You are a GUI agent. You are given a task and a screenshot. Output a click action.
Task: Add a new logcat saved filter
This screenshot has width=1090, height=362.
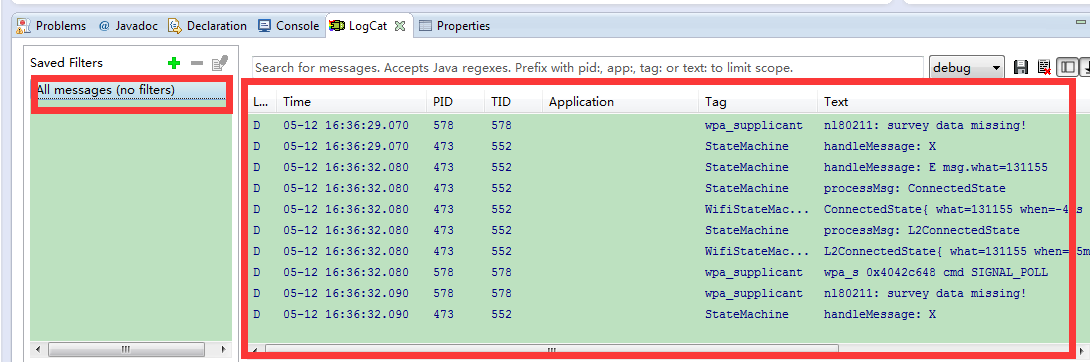(x=174, y=63)
